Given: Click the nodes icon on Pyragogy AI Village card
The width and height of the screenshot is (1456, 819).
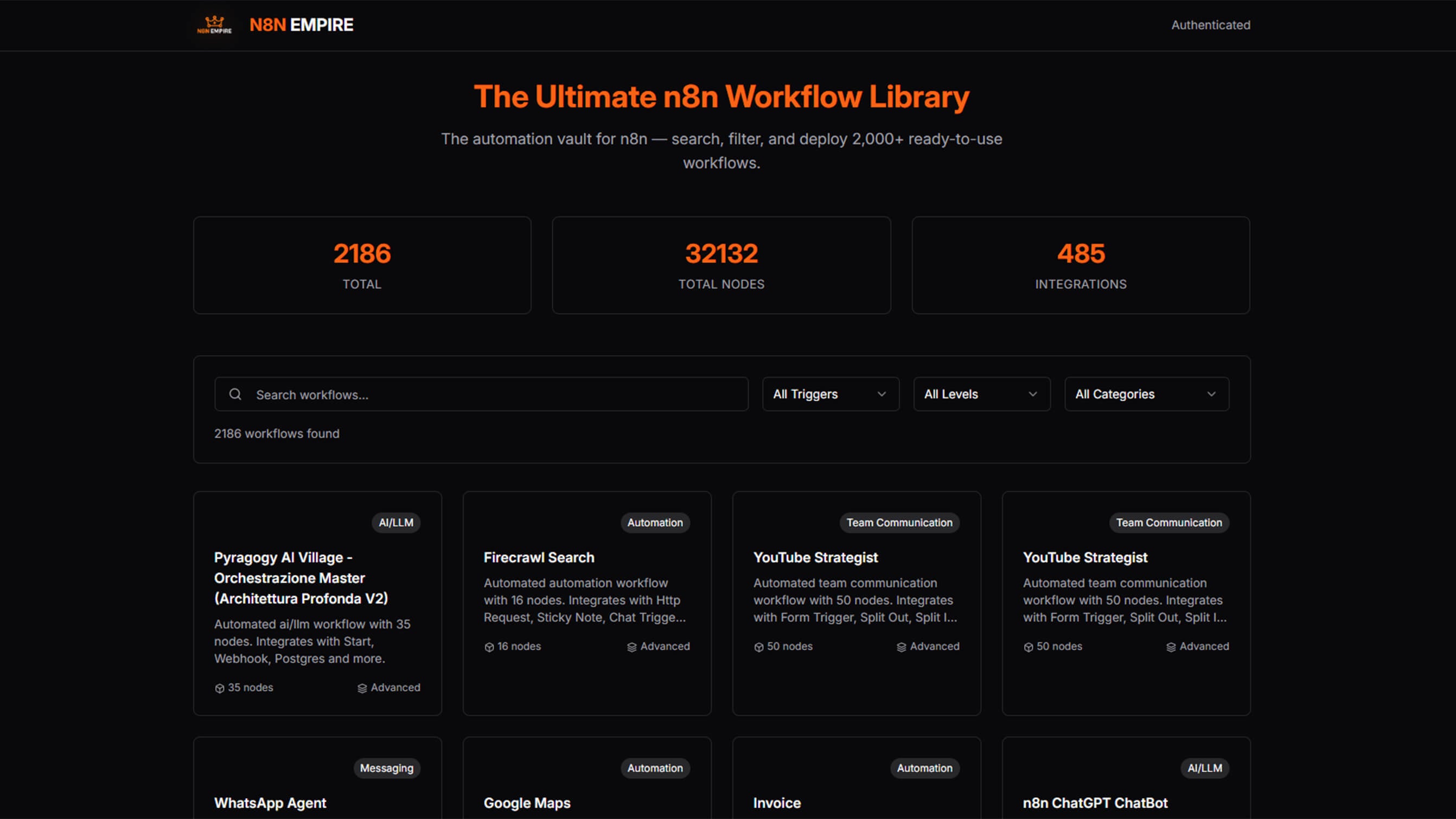Looking at the screenshot, I should coord(220,688).
